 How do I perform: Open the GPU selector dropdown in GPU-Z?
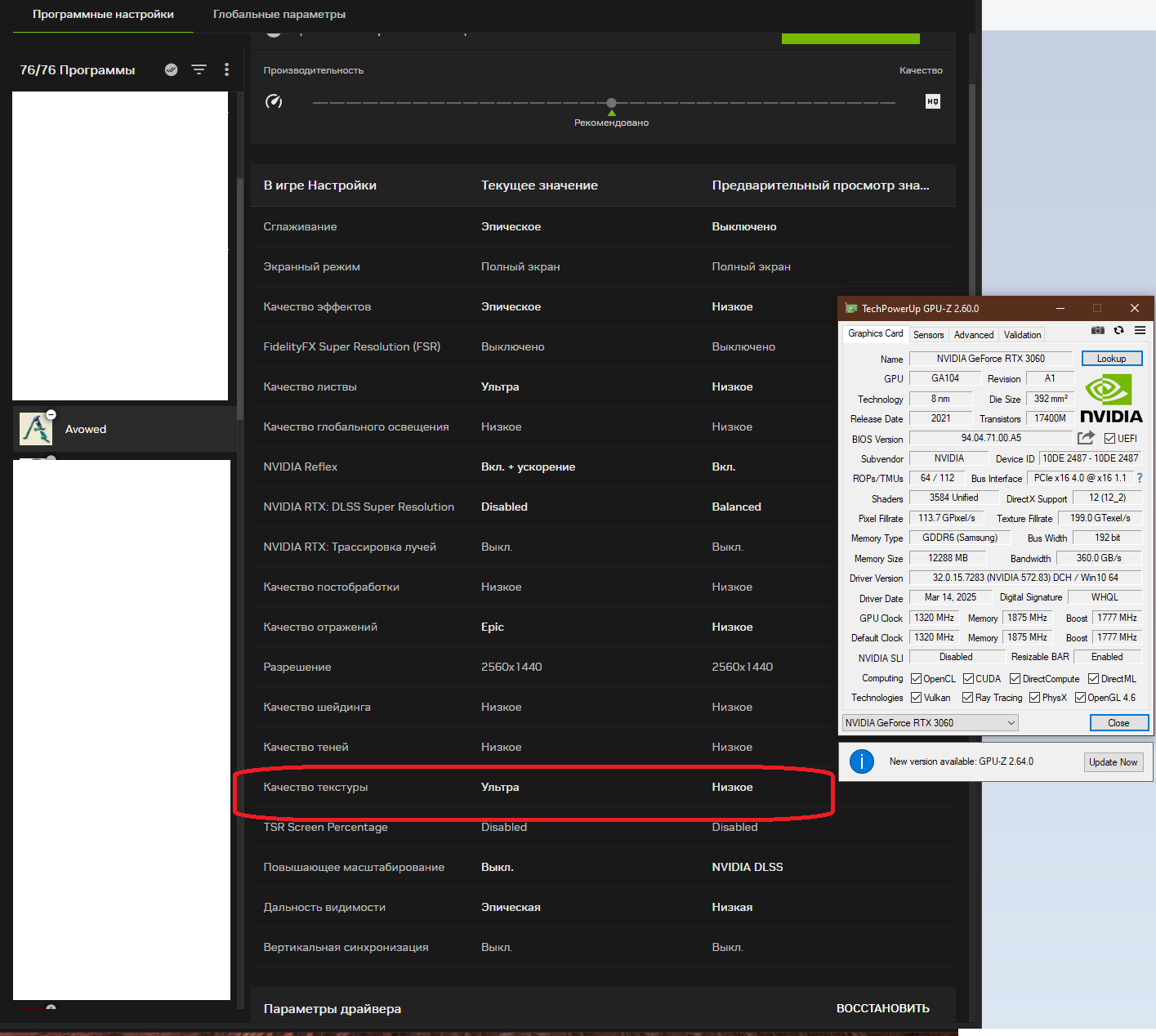point(931,723)
